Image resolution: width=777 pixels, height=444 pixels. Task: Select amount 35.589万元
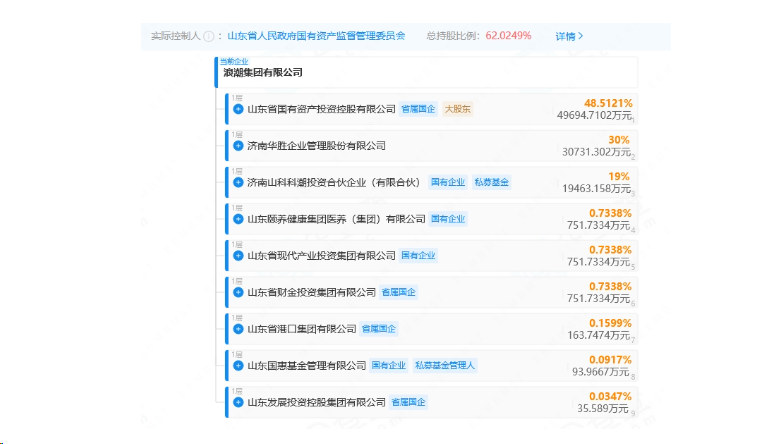click(x=604, y=409)
